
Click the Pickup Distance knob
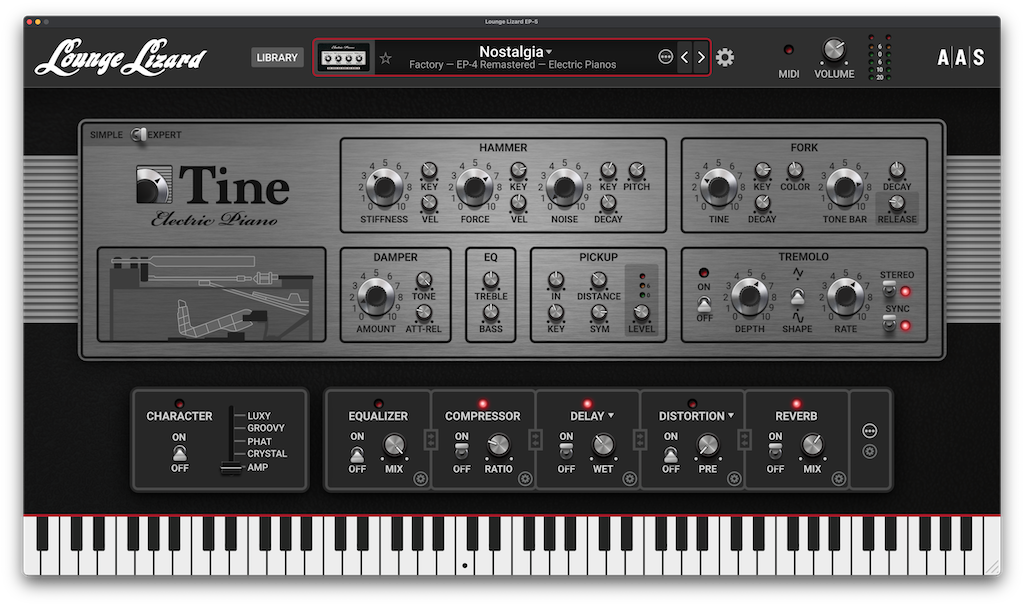(x=598, y=281)
